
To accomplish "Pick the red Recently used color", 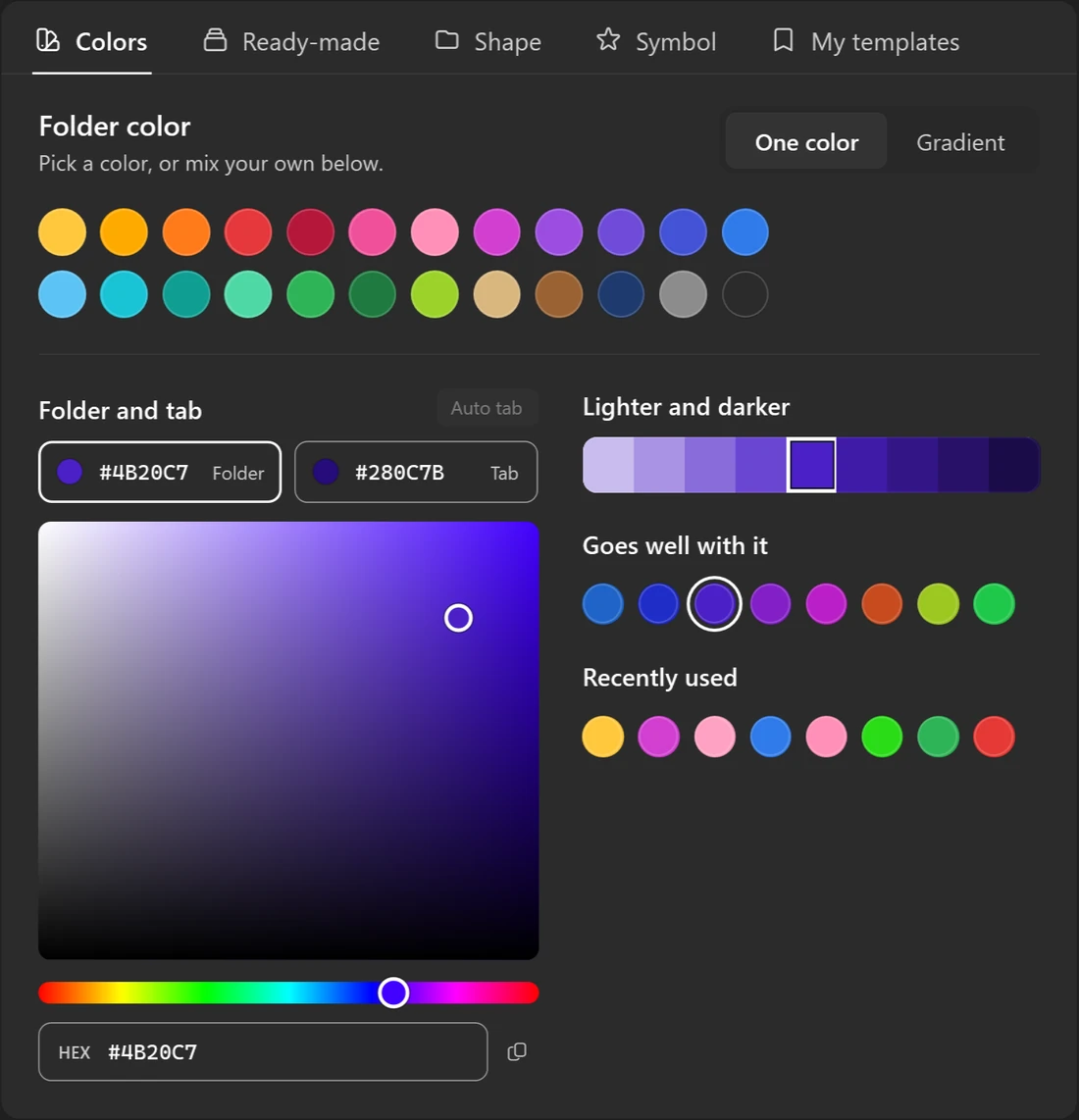I will click(994, 737).
